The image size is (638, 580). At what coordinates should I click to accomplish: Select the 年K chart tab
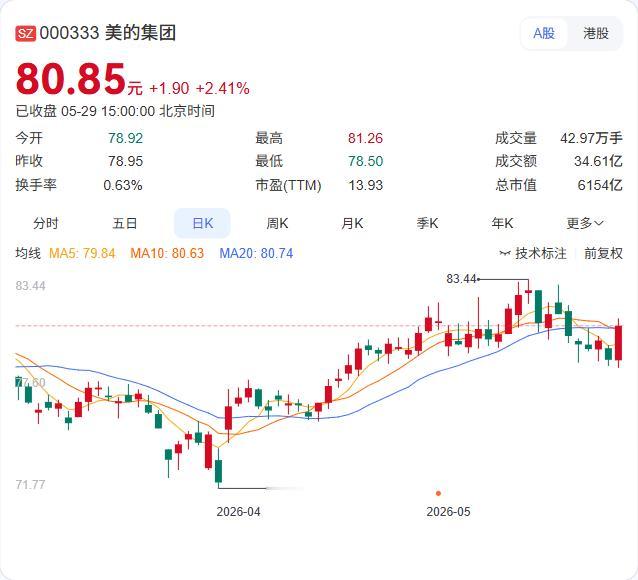502,223
